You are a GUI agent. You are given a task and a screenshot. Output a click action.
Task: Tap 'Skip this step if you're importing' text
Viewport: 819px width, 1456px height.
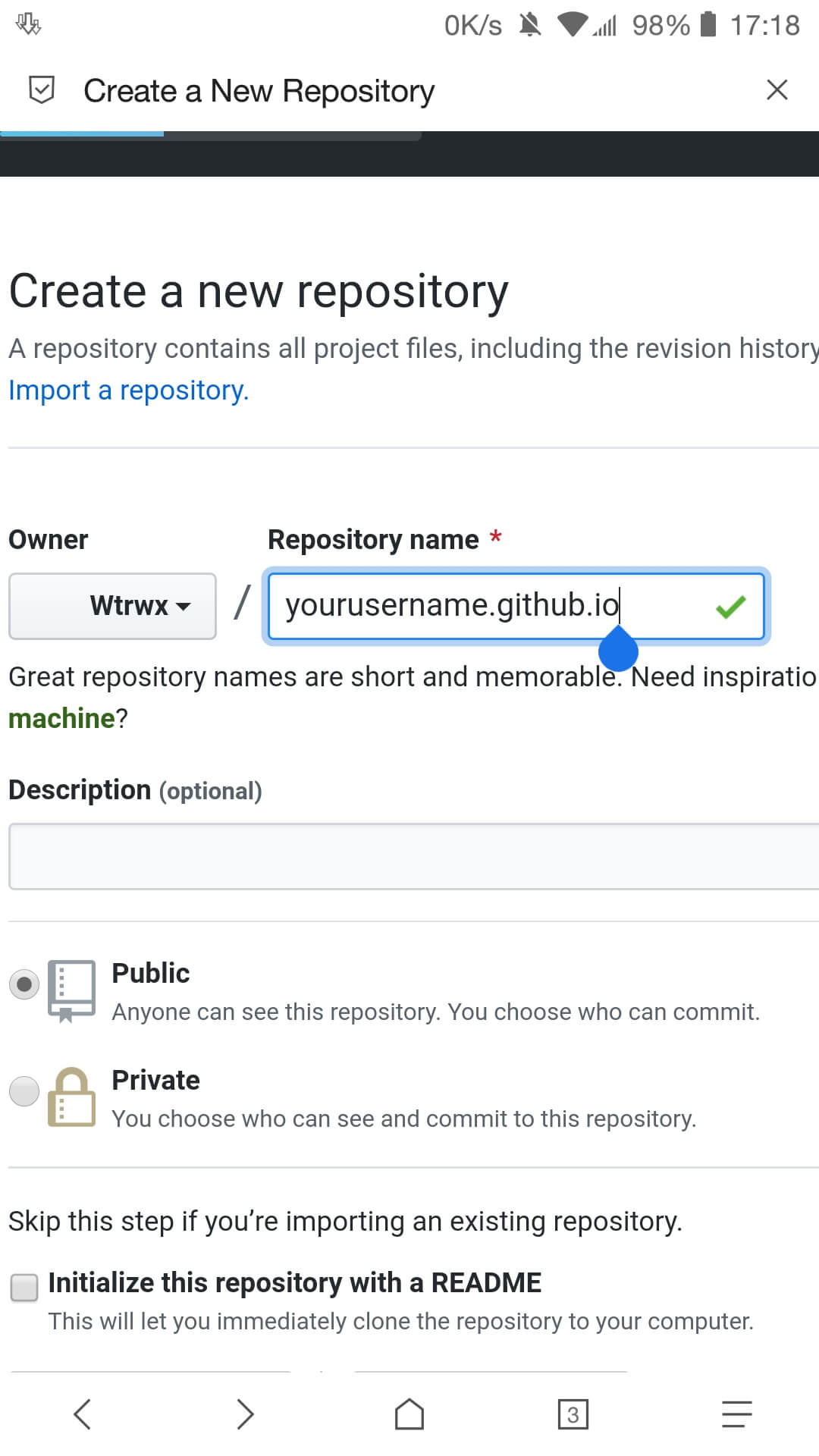coord(345,1221)
